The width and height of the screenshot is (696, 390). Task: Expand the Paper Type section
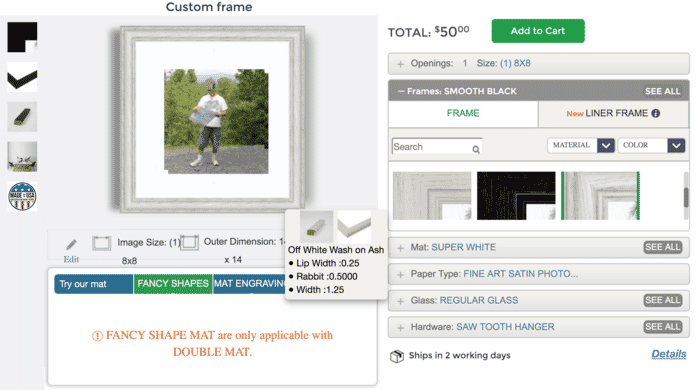click(x=538, y=274)
